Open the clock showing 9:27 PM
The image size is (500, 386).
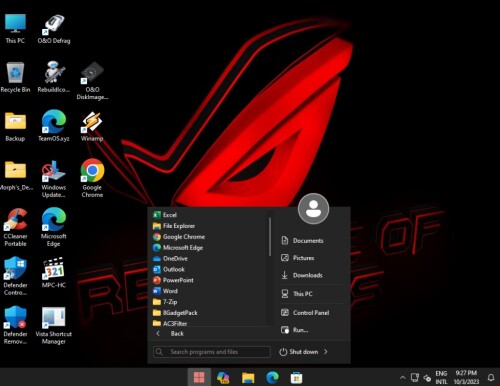tap(466, 377)
